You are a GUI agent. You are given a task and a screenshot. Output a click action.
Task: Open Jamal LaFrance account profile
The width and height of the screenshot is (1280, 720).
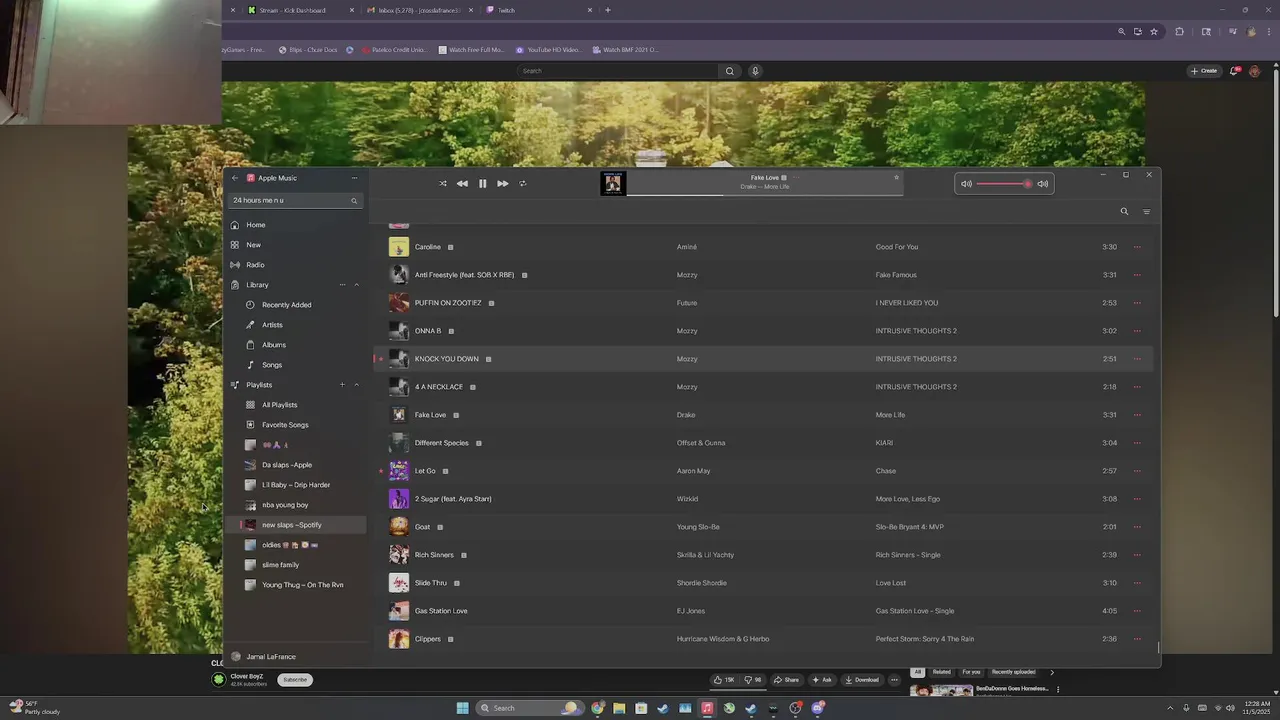[x=263, y=657]
